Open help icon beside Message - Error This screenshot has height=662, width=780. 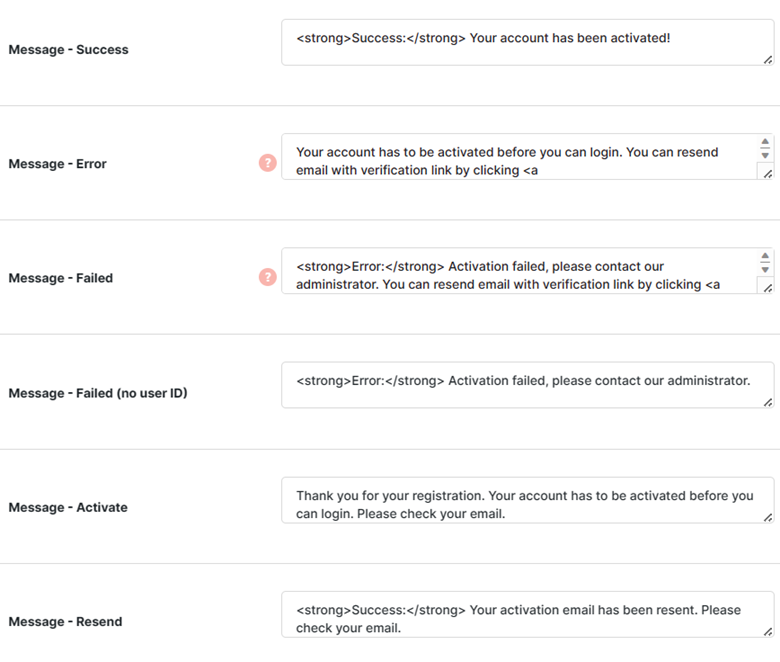coord(268,163)
